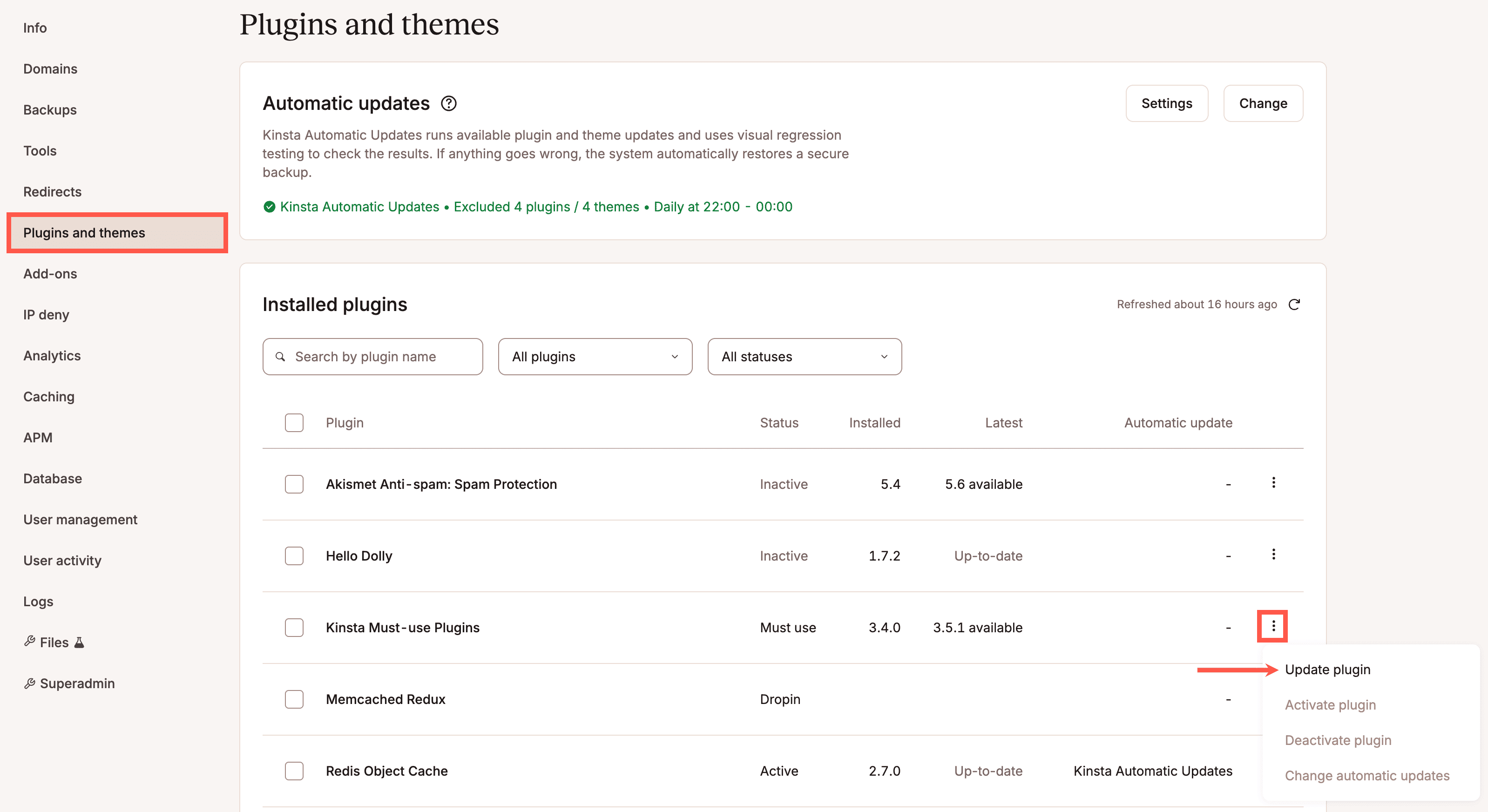Viewport: 1488px width, 812px height.
Task: Expand the Hello Dolly row checkbox selection
Action: coord(294,555)
